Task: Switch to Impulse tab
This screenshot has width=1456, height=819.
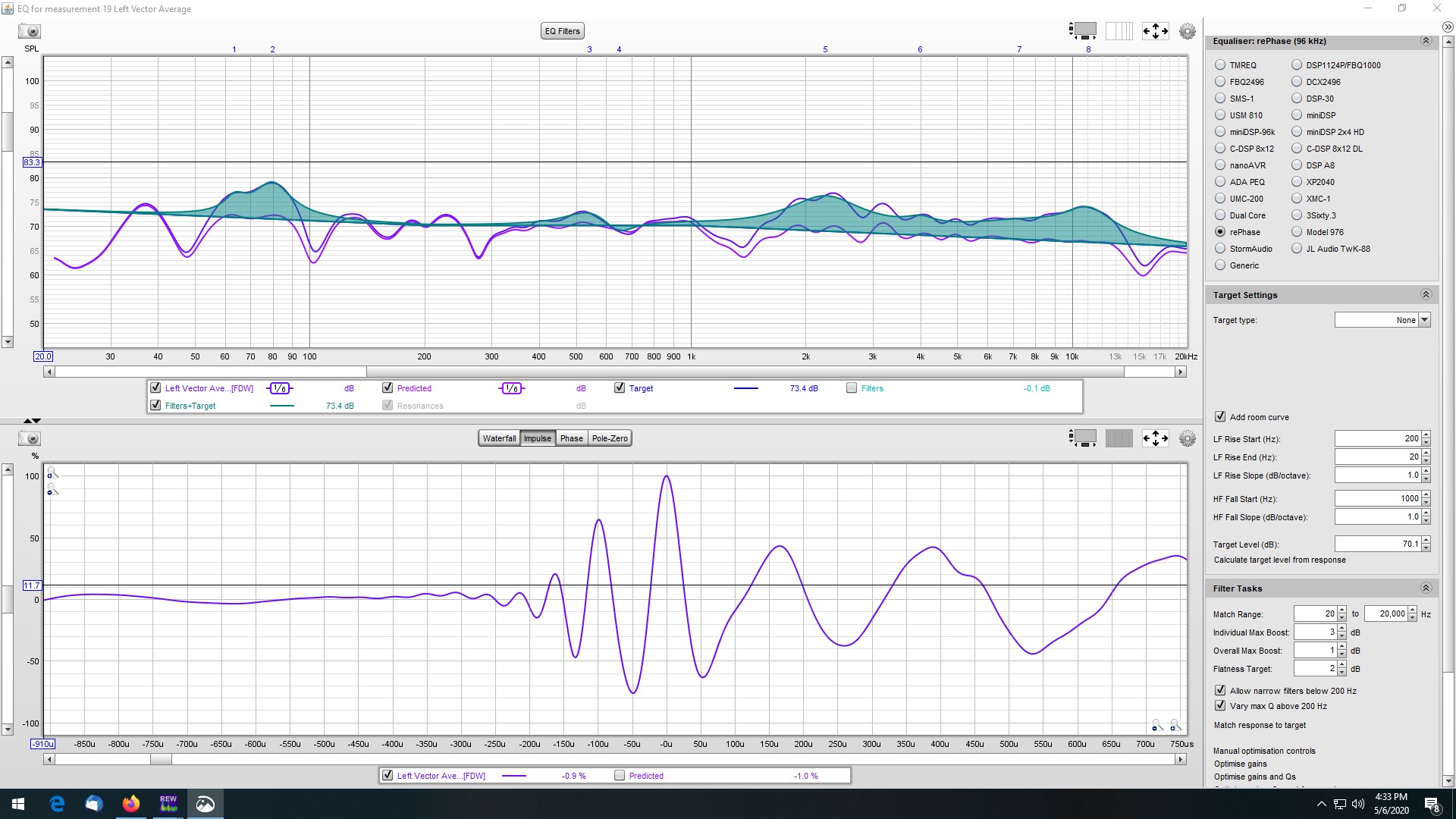Action: point(538,438)
